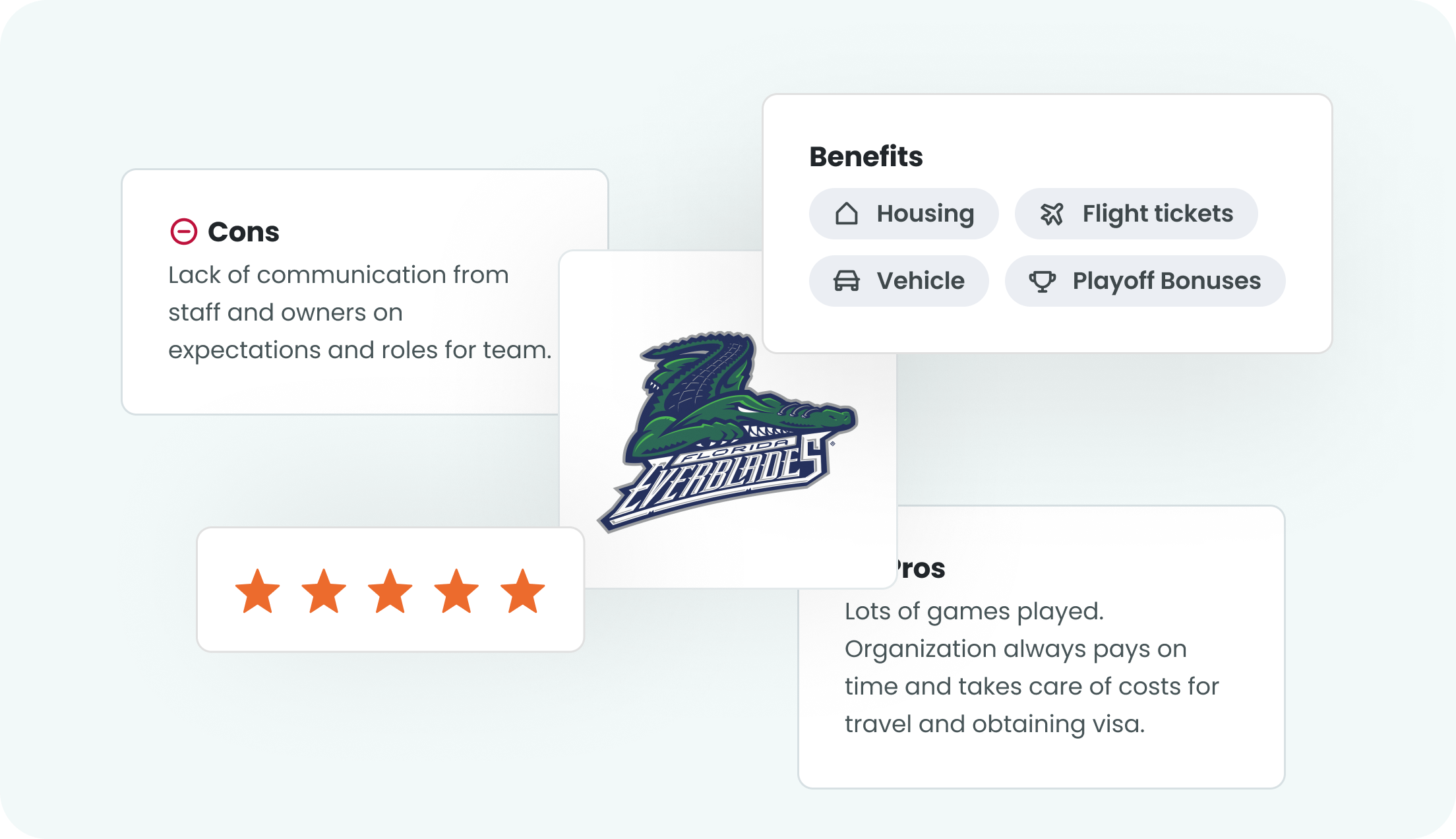This screenshot has height=839, width=1456.
Task: Click the Housing benefit chip label
Action: coord(925,214)
